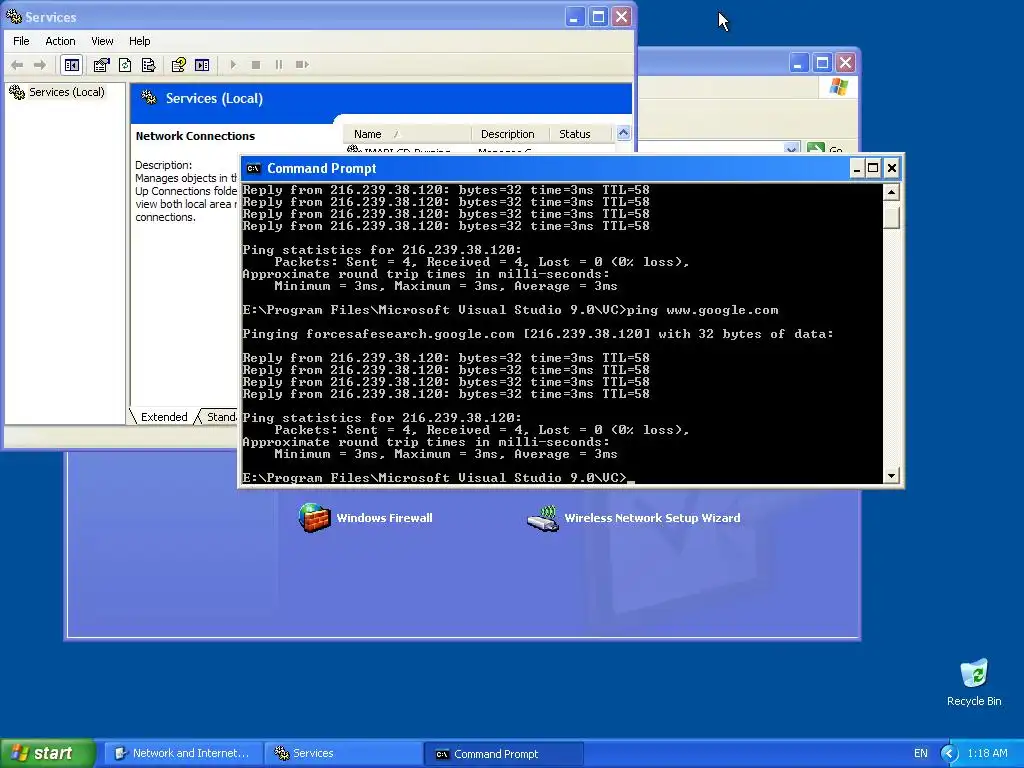
Task: Close the Command Prompt window
Action: click(891, 168)
